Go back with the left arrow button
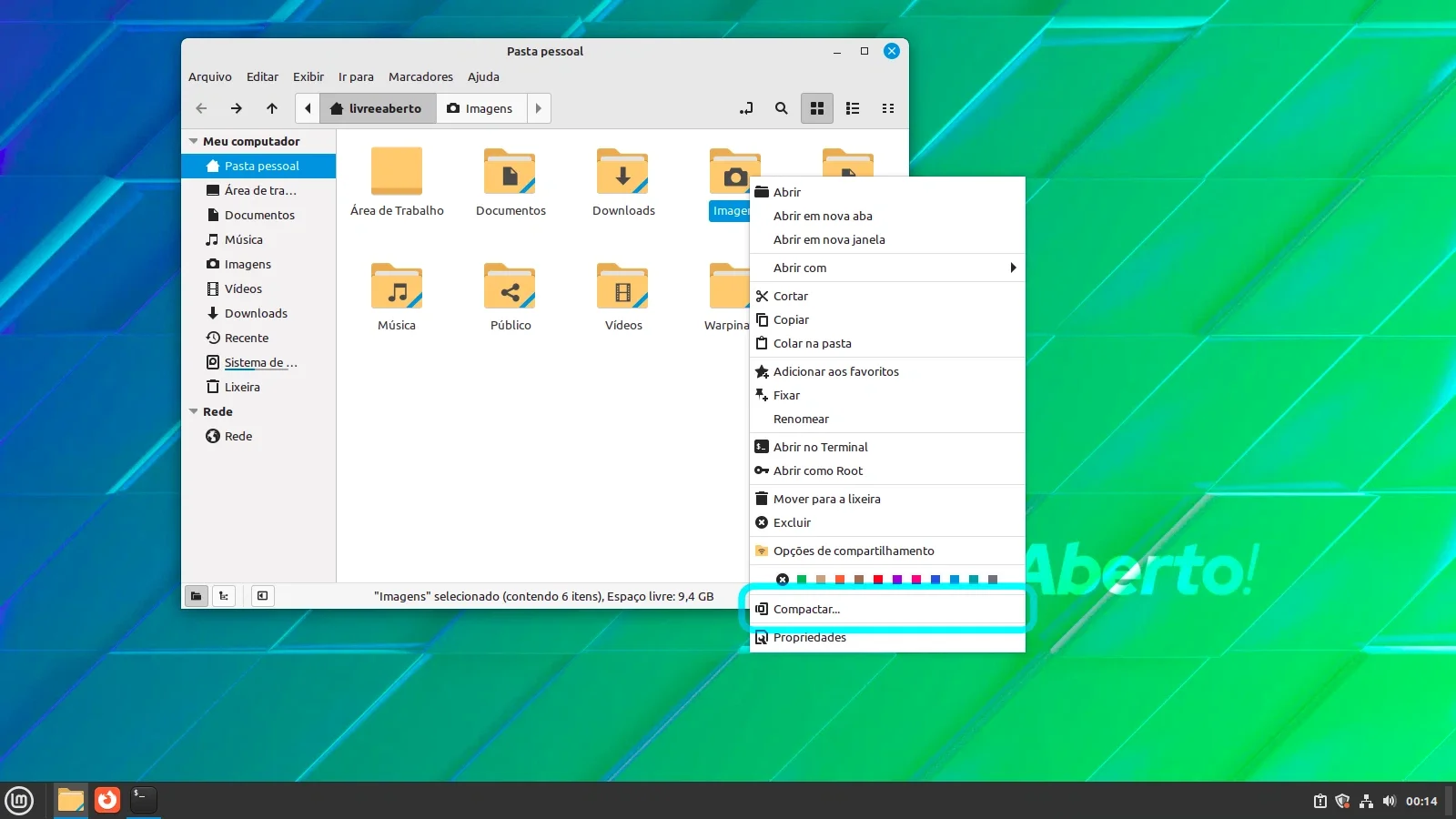The width and height of the screenshot is (1456, 819). pyautogui.click(x=201, y=108)
